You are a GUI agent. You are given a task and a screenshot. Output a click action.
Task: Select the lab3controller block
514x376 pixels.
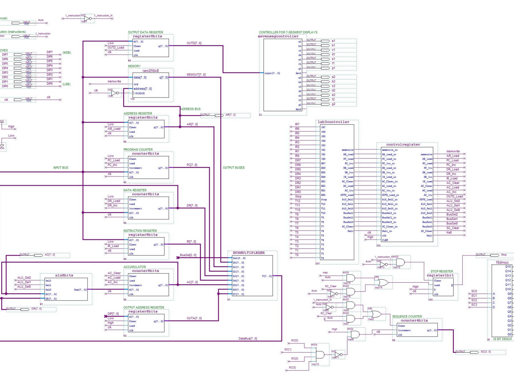tap(337, 192)
